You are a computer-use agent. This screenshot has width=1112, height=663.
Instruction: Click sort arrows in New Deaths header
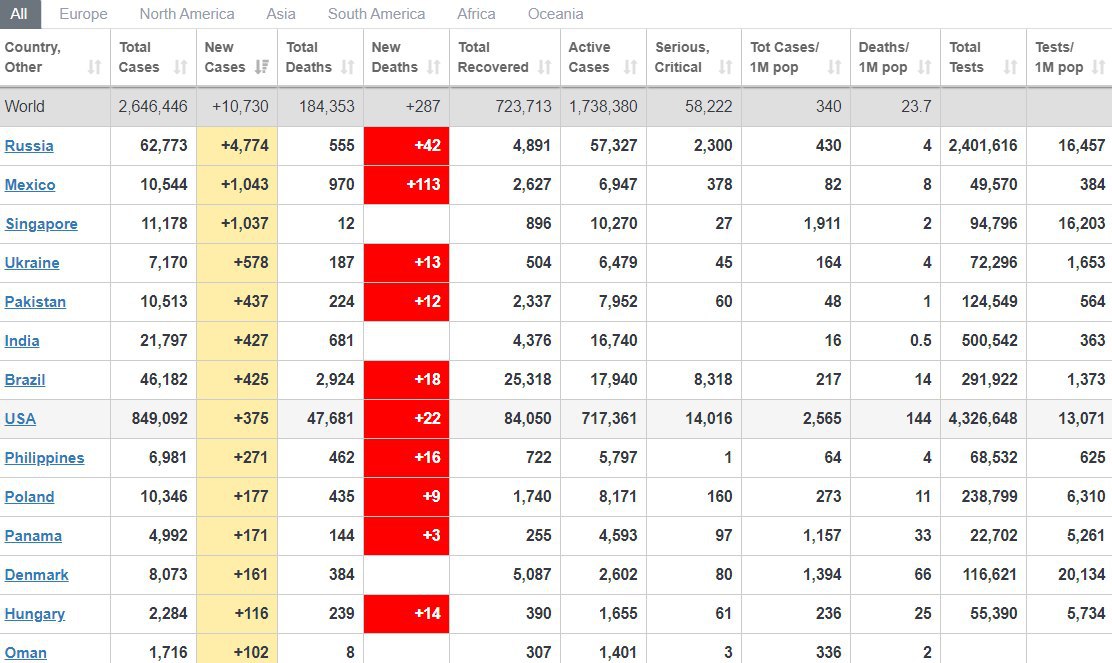click(434, 67)
